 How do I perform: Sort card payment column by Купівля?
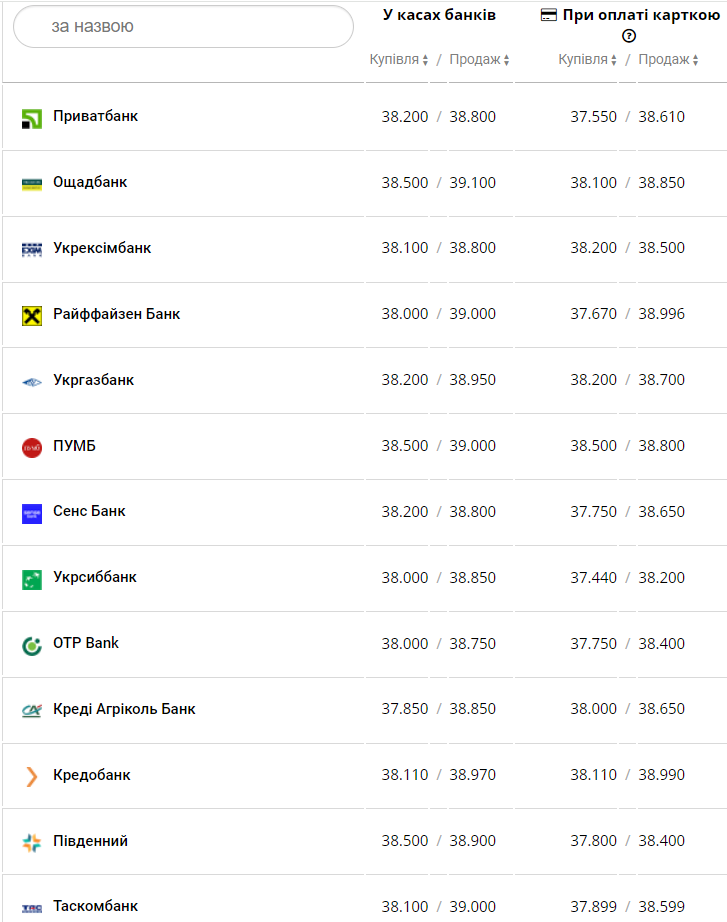[x=588, y=60]
